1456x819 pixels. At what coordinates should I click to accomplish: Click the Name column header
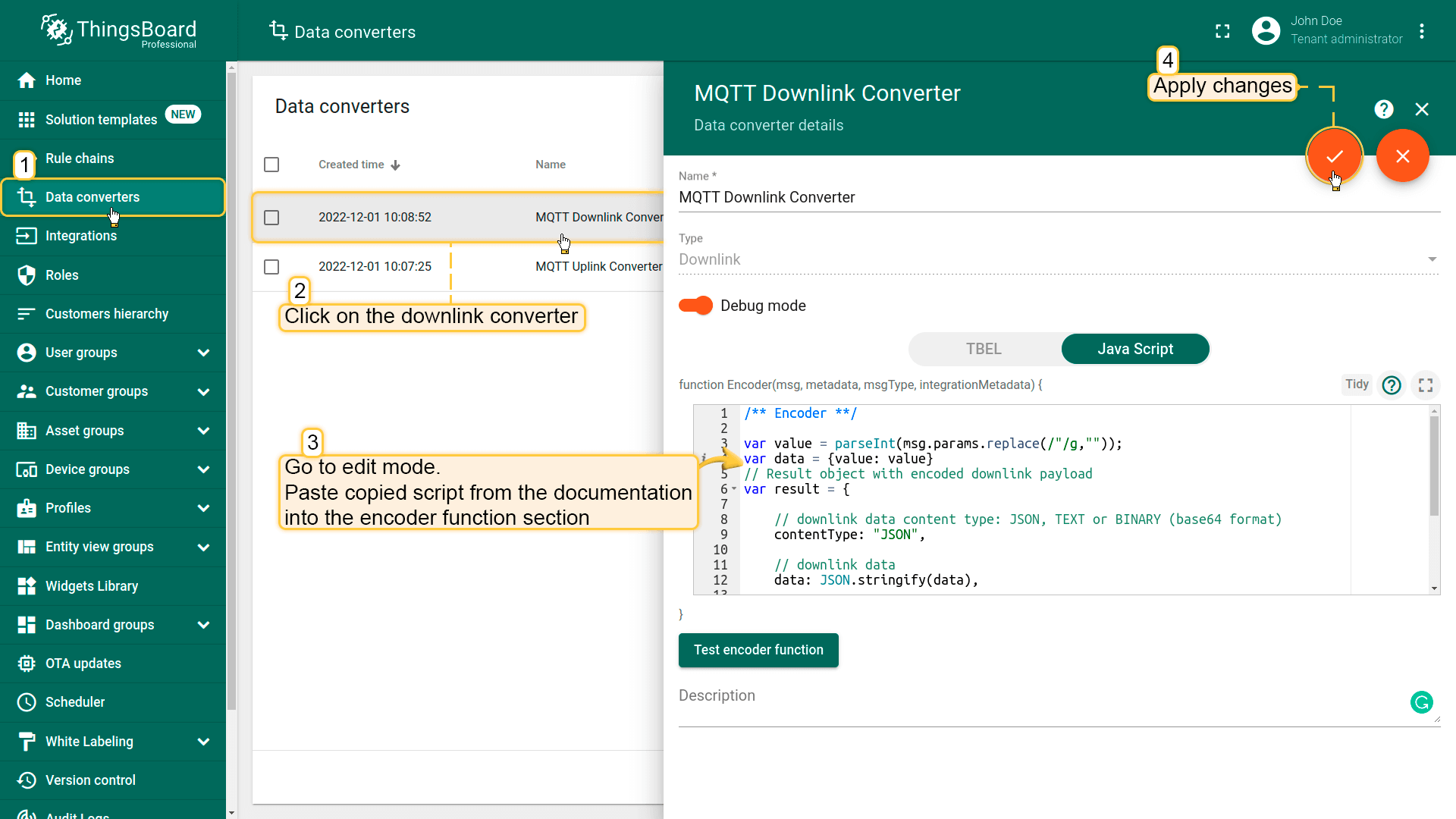(x=551, y=165)
